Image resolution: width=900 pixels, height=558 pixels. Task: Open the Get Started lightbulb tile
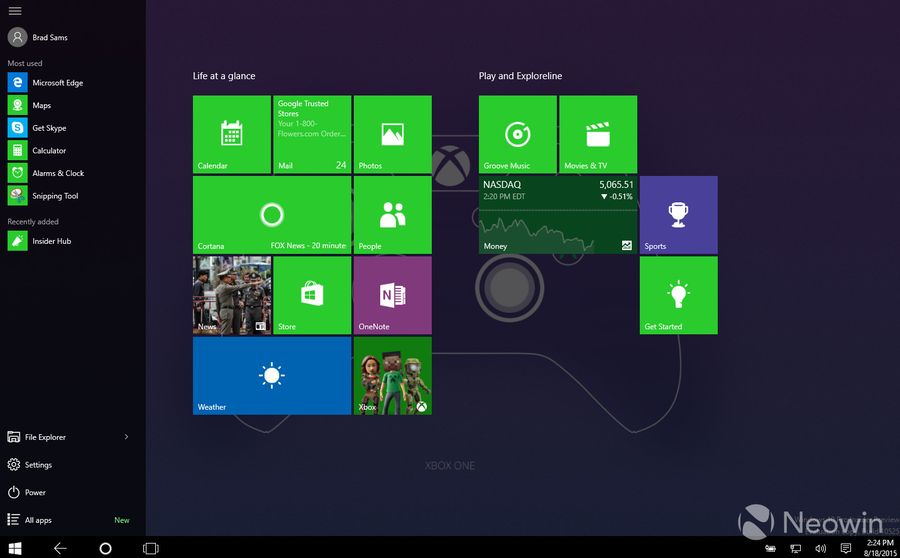pyautogui.click(x=678, y=295)
